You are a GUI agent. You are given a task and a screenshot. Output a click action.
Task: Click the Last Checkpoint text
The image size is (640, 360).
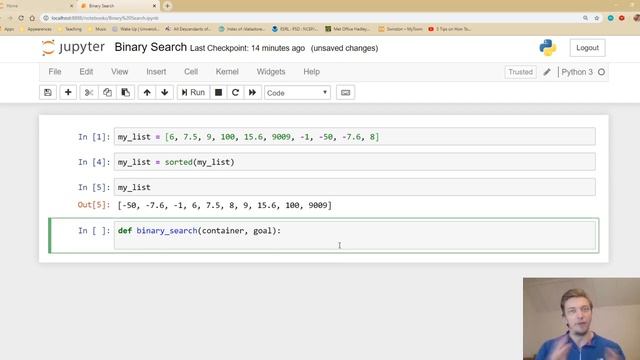click(247, 48)
